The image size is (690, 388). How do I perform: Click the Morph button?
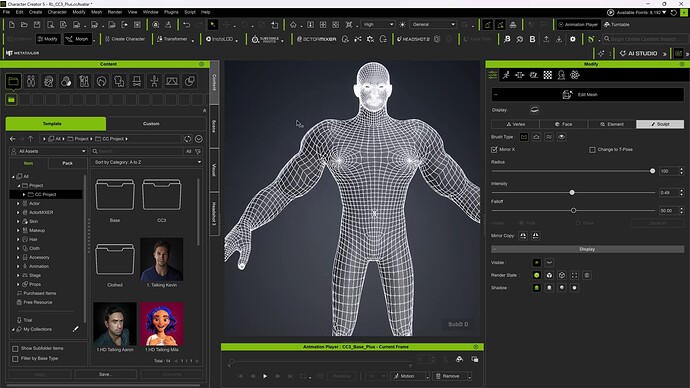(77, 39)
